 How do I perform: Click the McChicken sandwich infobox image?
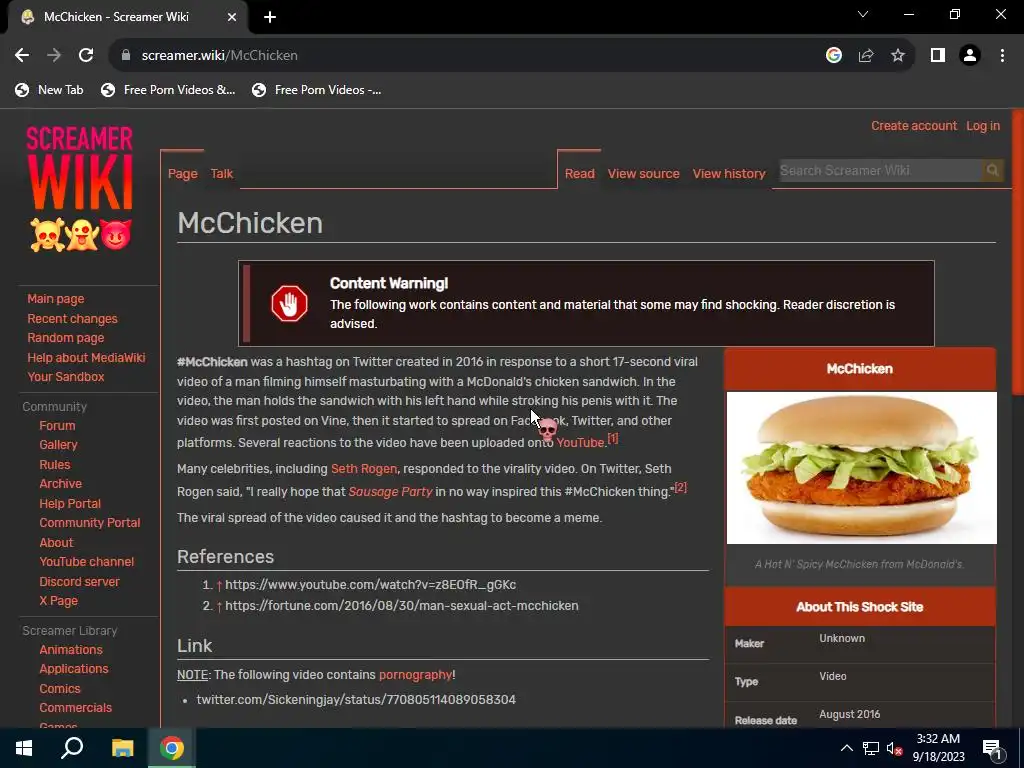[861, 468]
